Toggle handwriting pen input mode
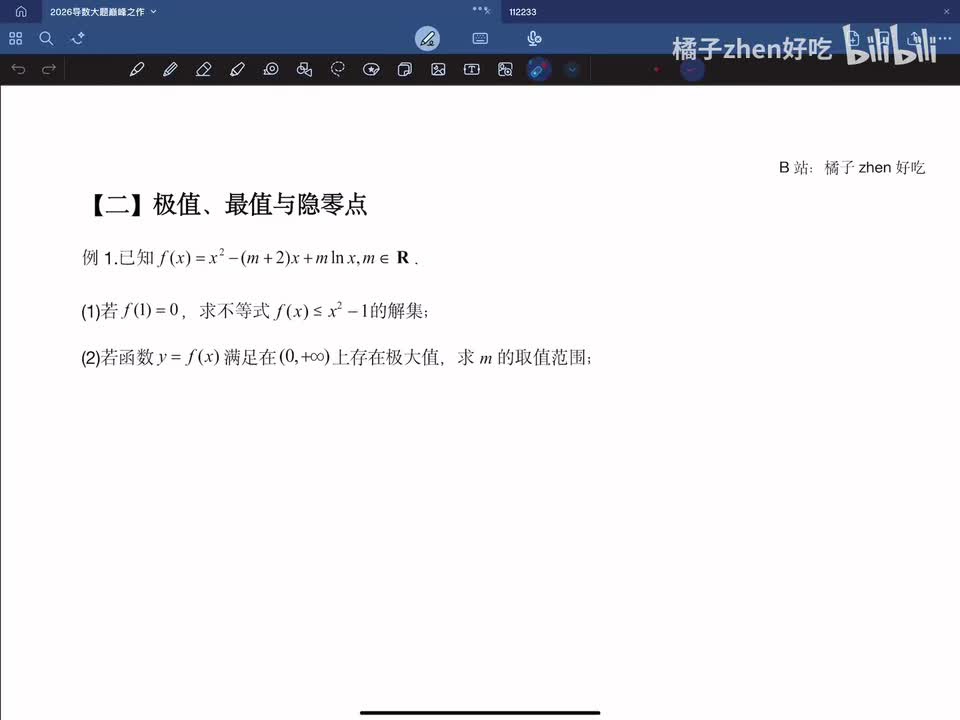960x720 pixels. click(x=427, y=39)
